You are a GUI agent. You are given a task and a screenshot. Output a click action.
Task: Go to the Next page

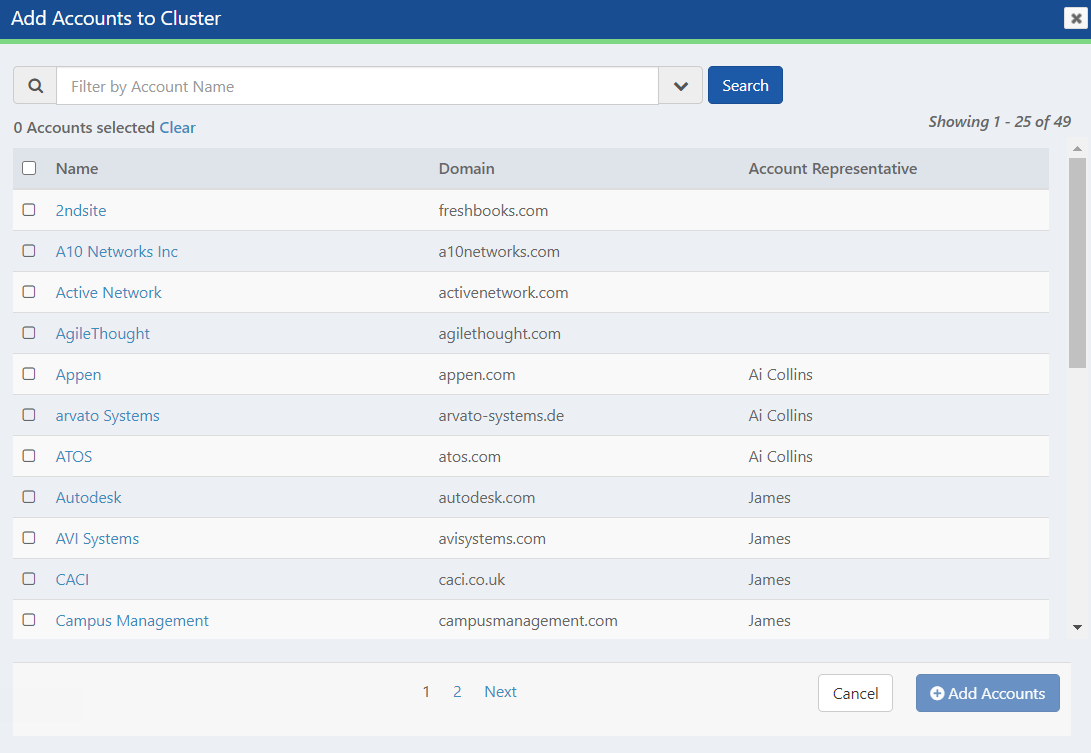coord(500,692)
